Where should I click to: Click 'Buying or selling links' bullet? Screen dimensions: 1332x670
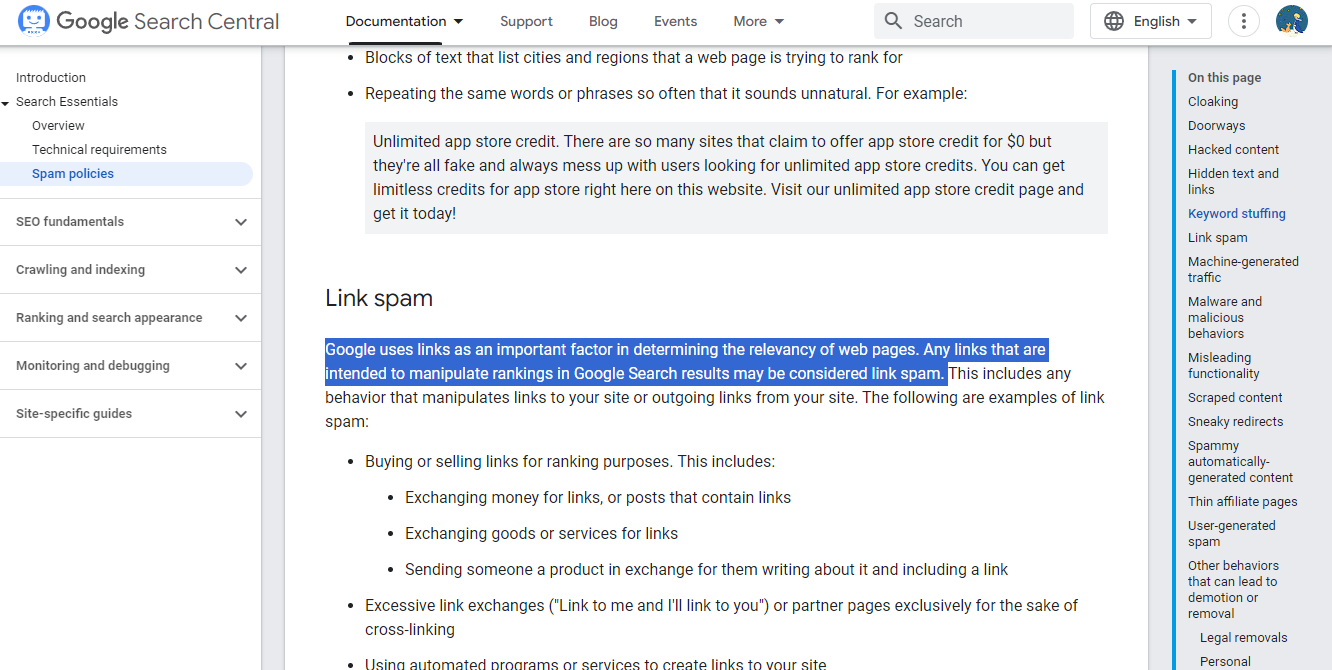(570, 462)
